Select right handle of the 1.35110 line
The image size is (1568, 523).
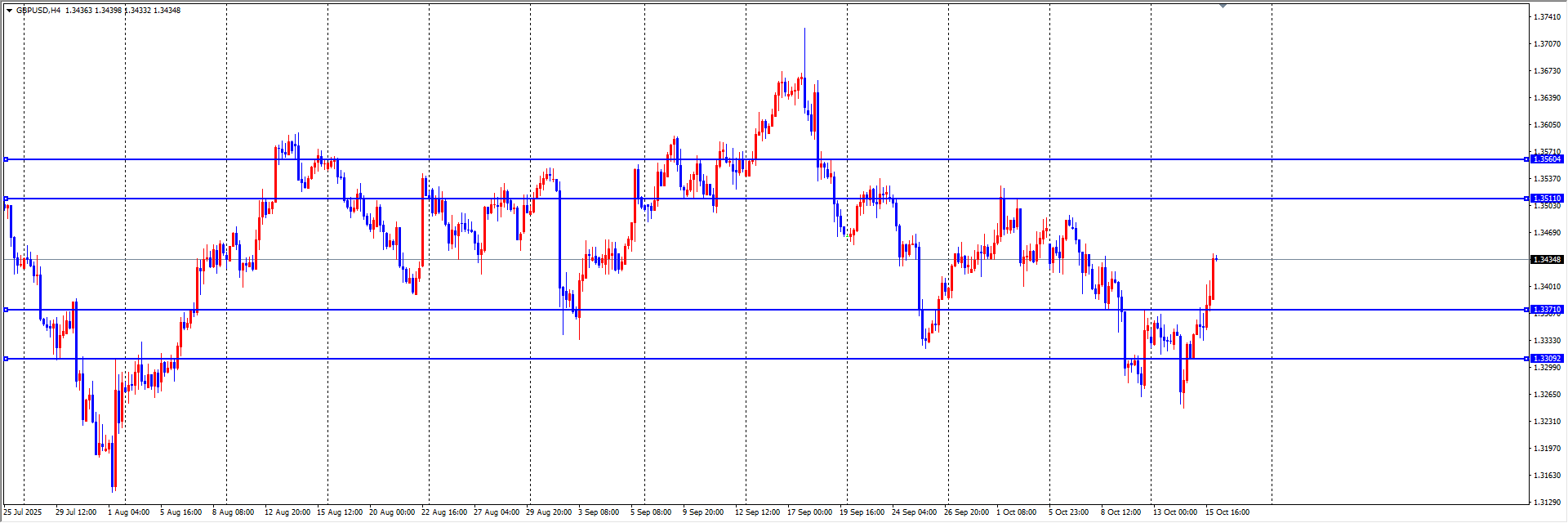coord(1527,199)
